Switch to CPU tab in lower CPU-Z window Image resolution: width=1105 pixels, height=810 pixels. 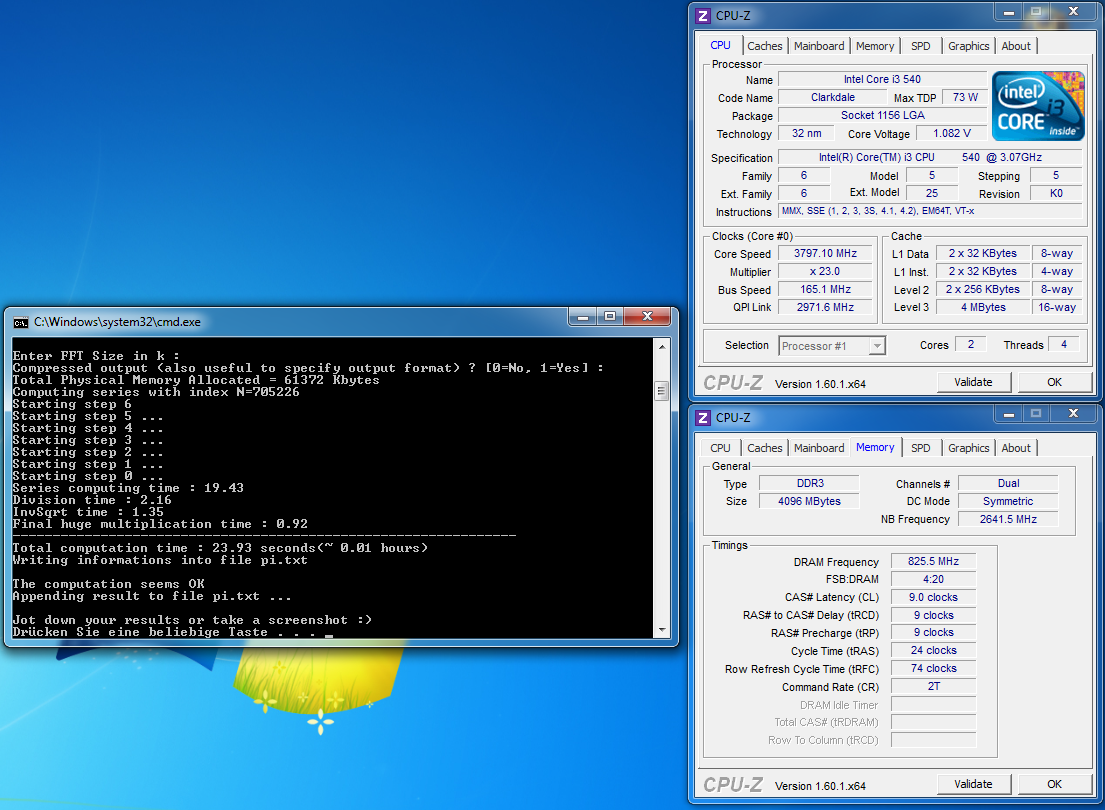[720, 448]
